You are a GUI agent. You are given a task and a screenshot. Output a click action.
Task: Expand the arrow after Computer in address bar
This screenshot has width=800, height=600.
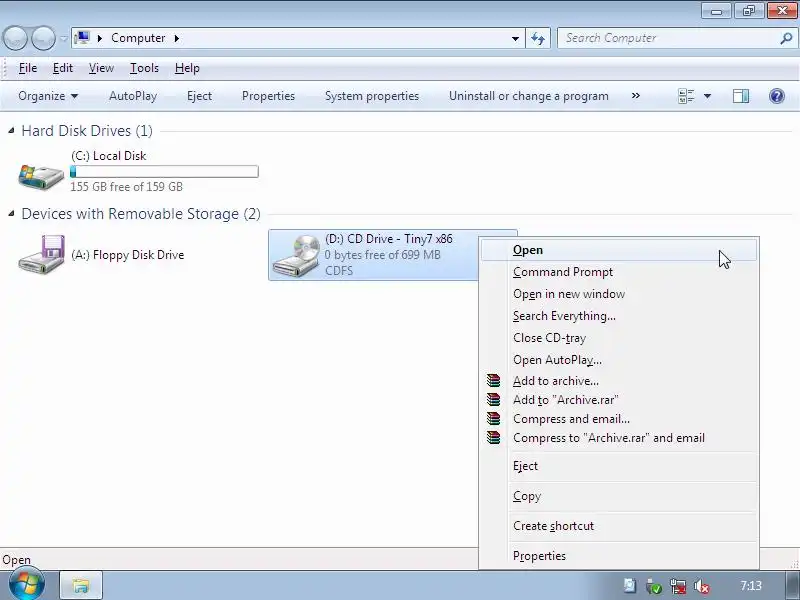point(177,38)
